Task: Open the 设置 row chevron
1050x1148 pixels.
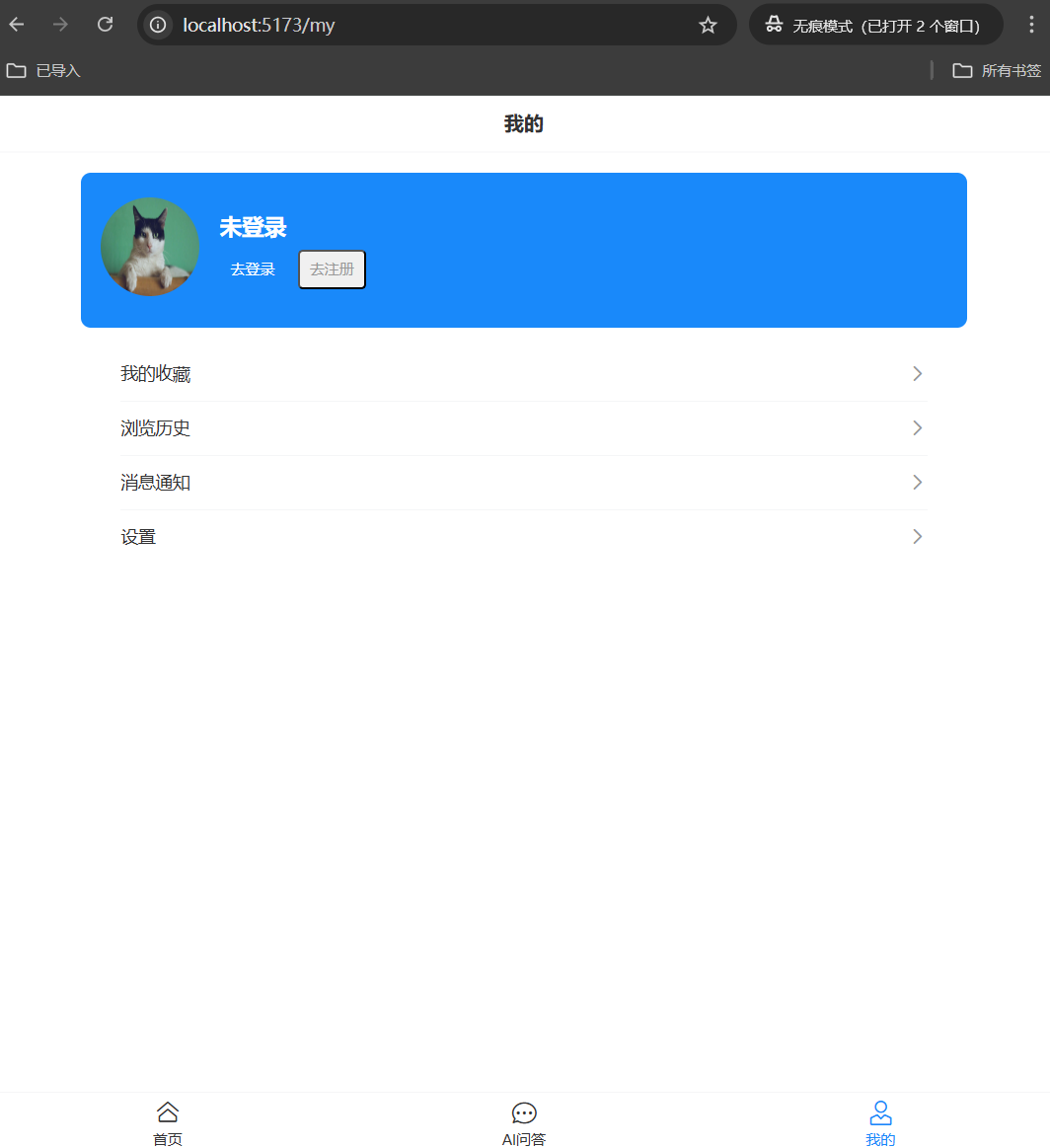Action: point(917,537)
